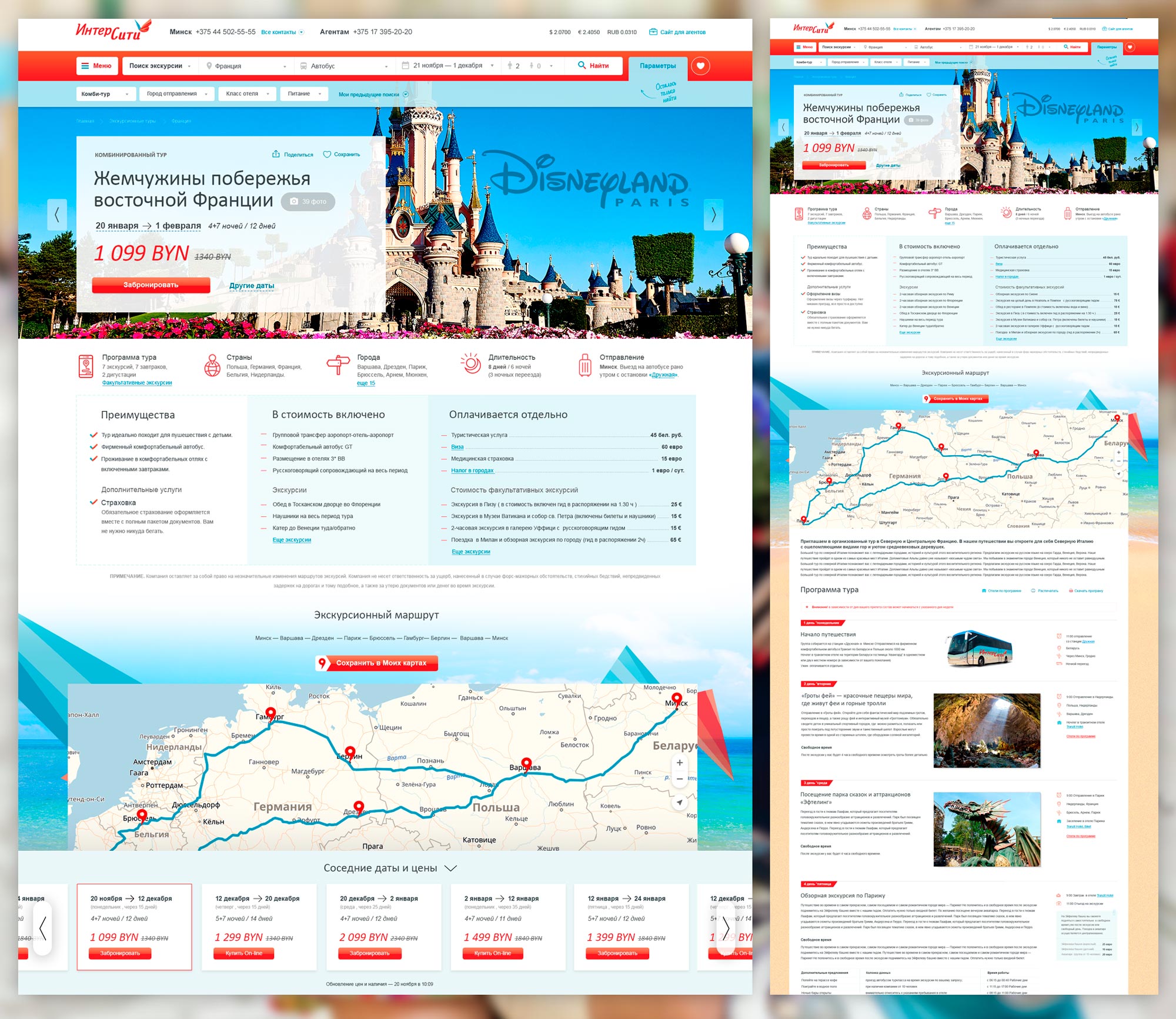Click Купить On-line on the 1 299 BYN card
1176x1019 pixels.
[x=244, y=953]
